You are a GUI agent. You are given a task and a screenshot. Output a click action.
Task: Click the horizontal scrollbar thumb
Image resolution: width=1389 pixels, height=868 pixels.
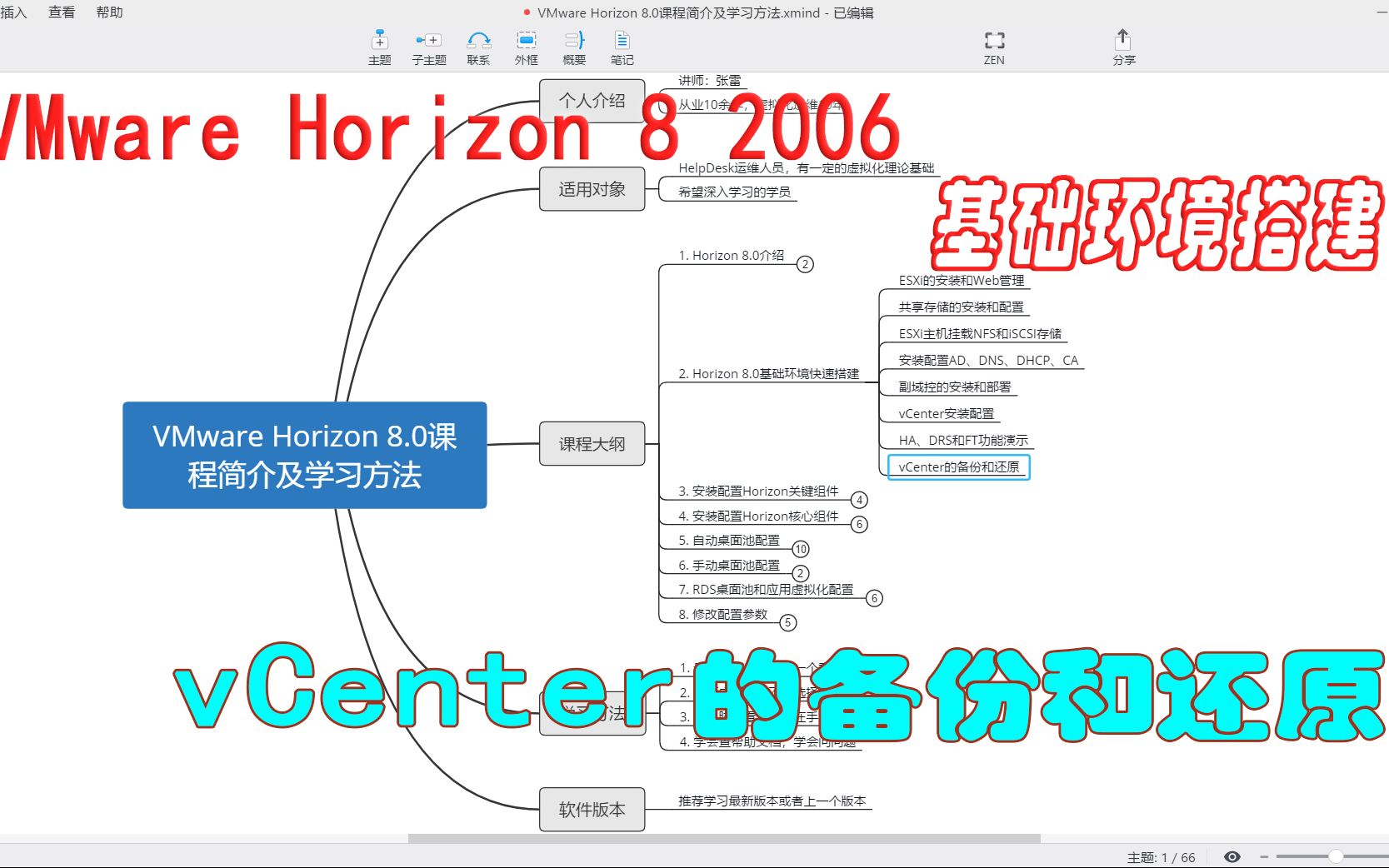tap(724, 839)
